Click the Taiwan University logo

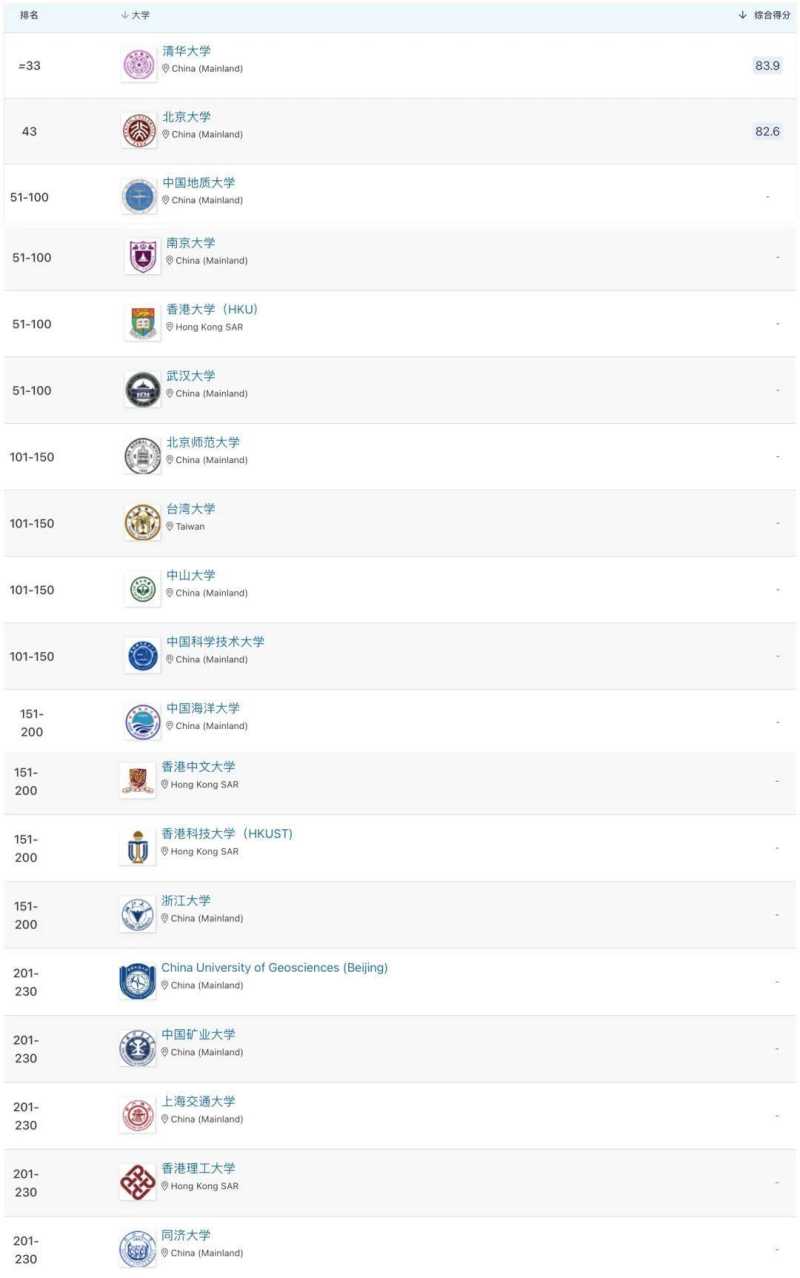(142, 522)
